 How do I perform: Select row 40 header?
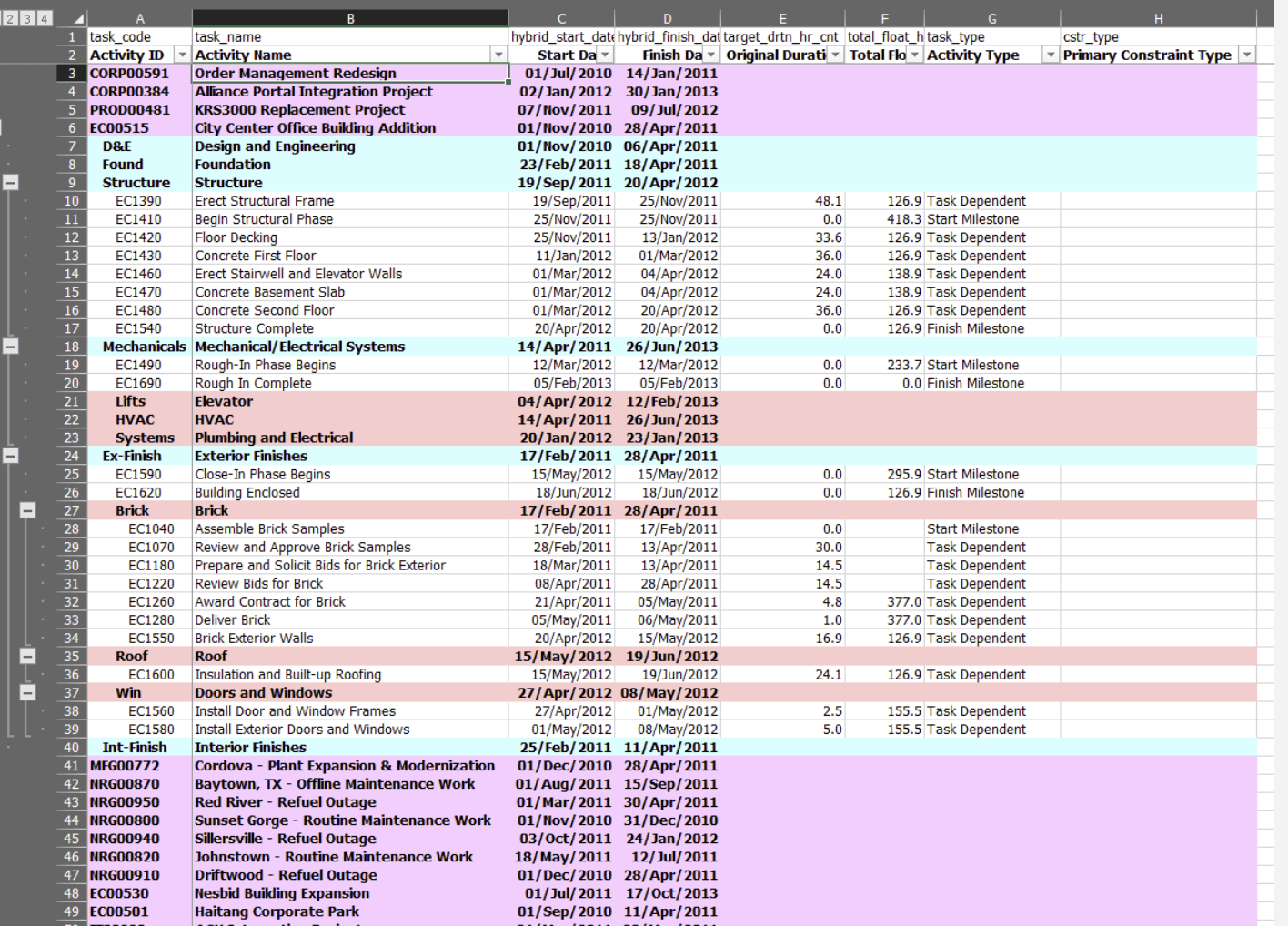(71, 747)
